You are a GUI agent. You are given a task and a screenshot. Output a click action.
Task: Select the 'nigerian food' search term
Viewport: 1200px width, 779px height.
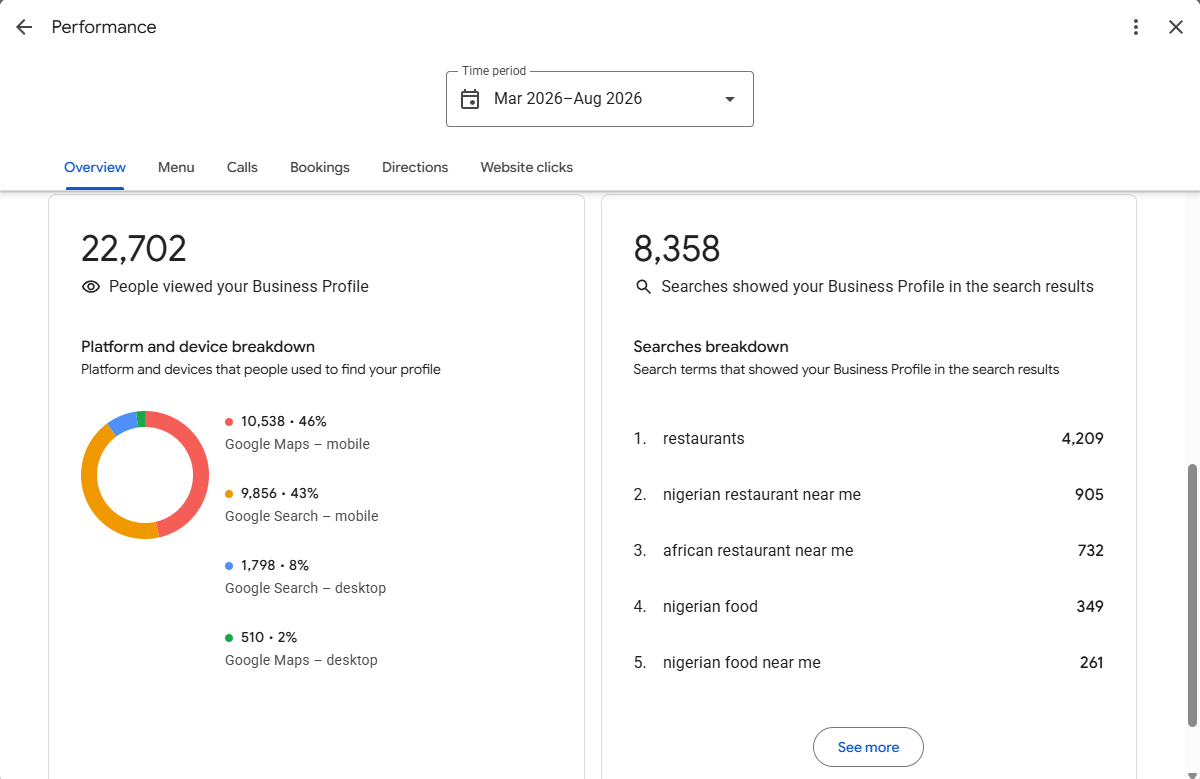point(868,607)
